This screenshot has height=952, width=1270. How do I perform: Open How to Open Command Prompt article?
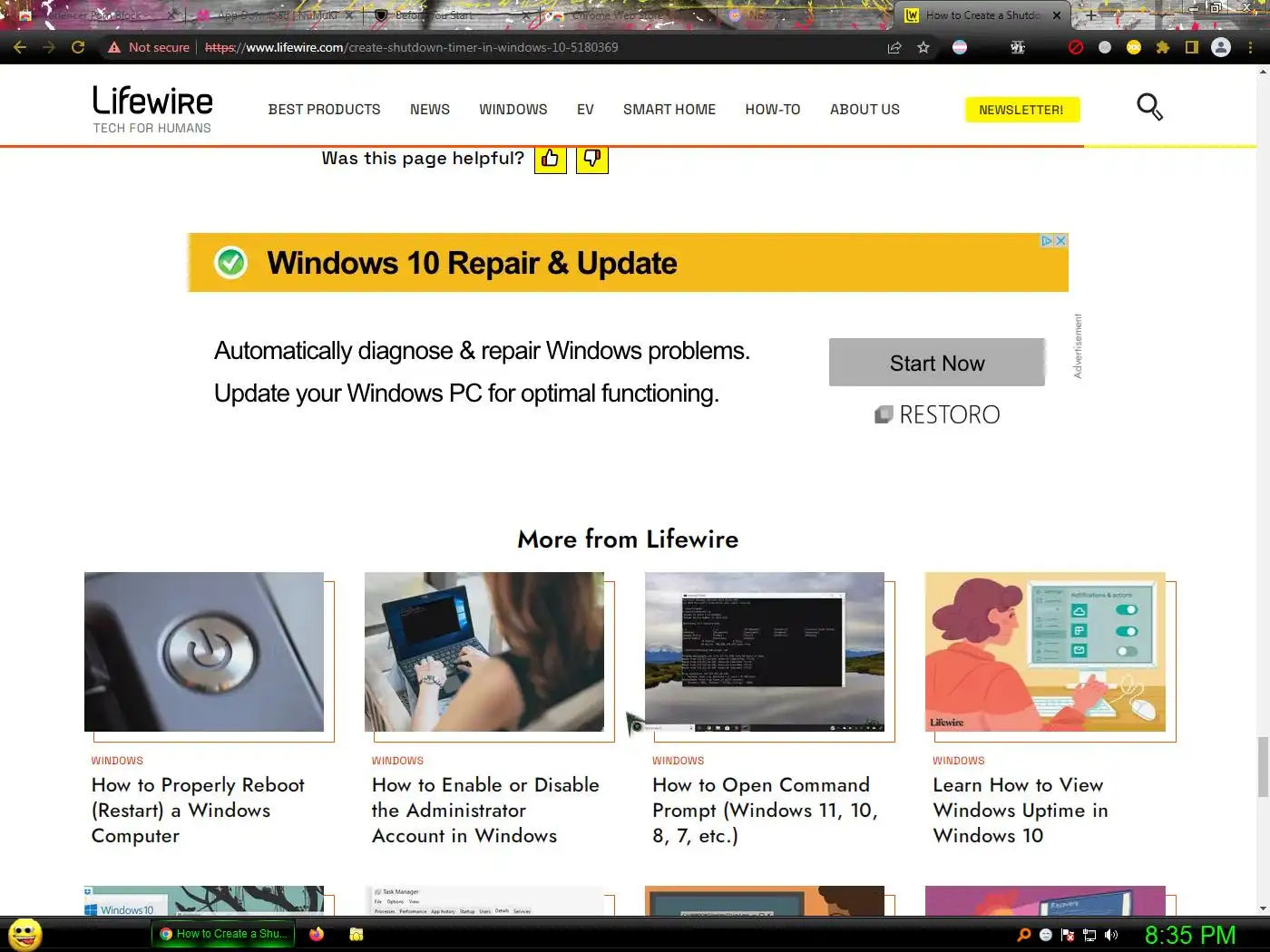pos(765,811)
